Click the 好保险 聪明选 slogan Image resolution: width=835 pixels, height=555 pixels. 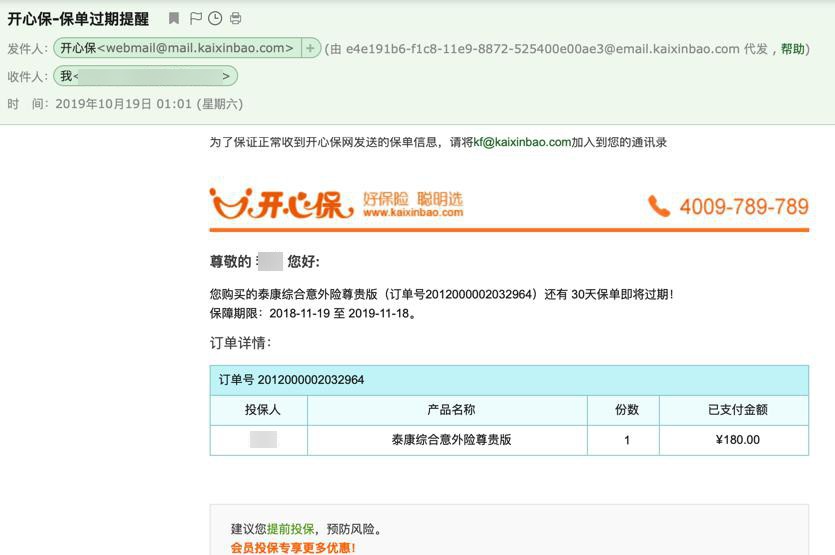pyautogui.click(x=413, y=199)
